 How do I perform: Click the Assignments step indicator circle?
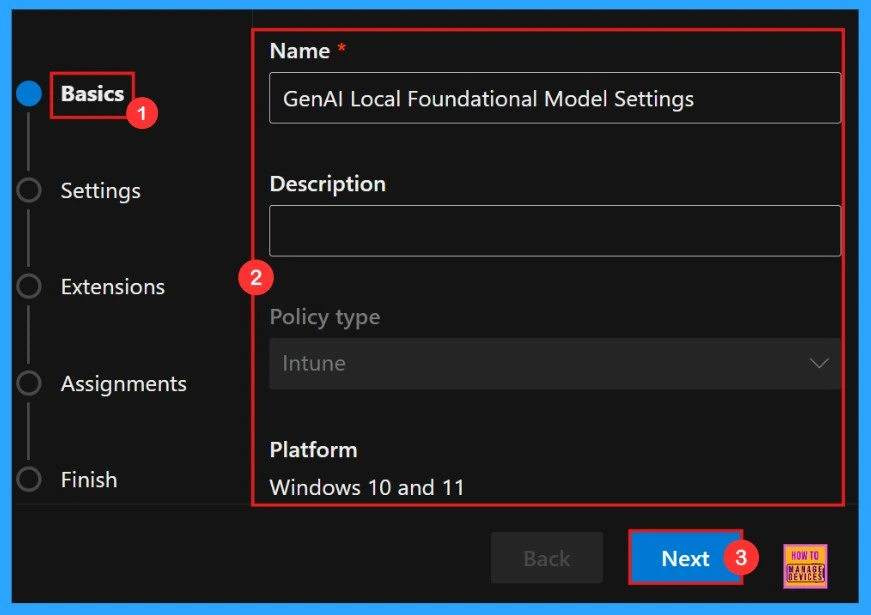coord(29,383)
